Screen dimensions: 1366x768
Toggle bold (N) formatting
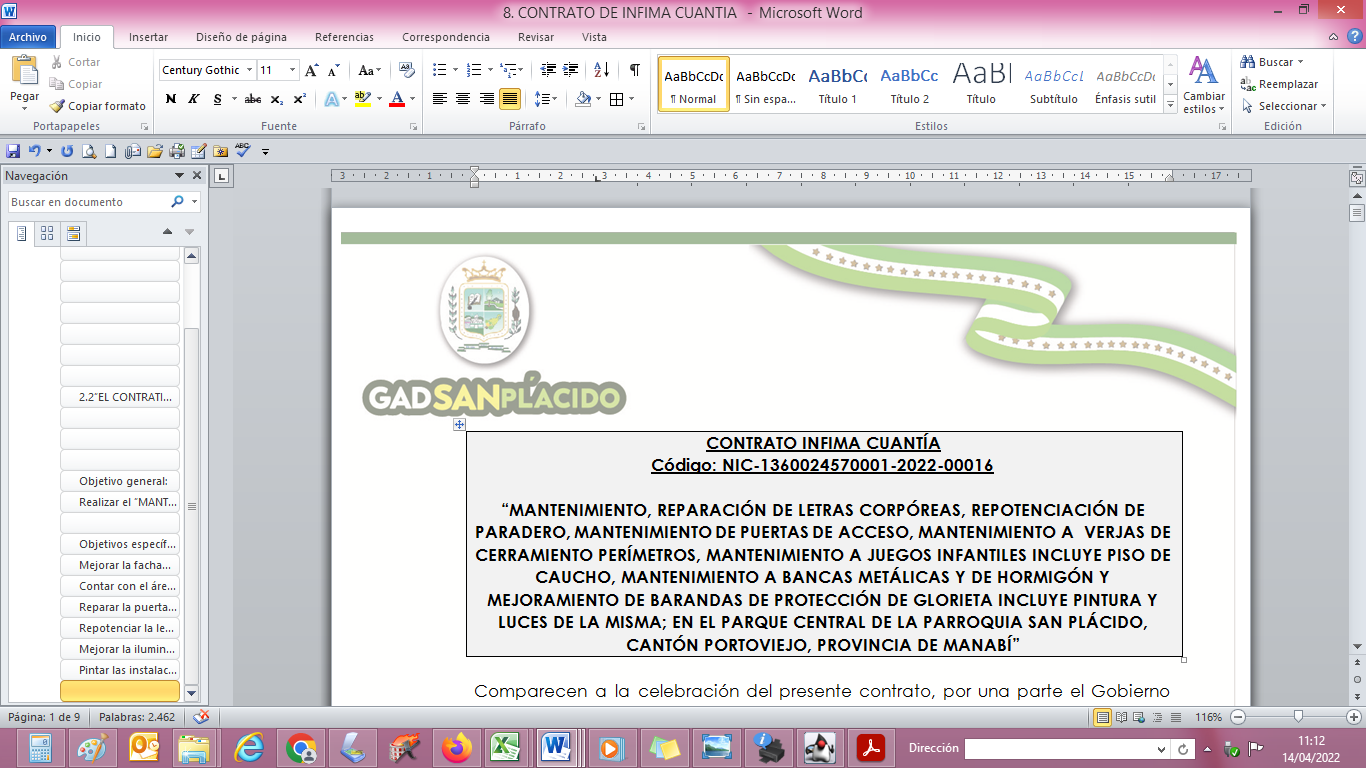tap(171, 99)
